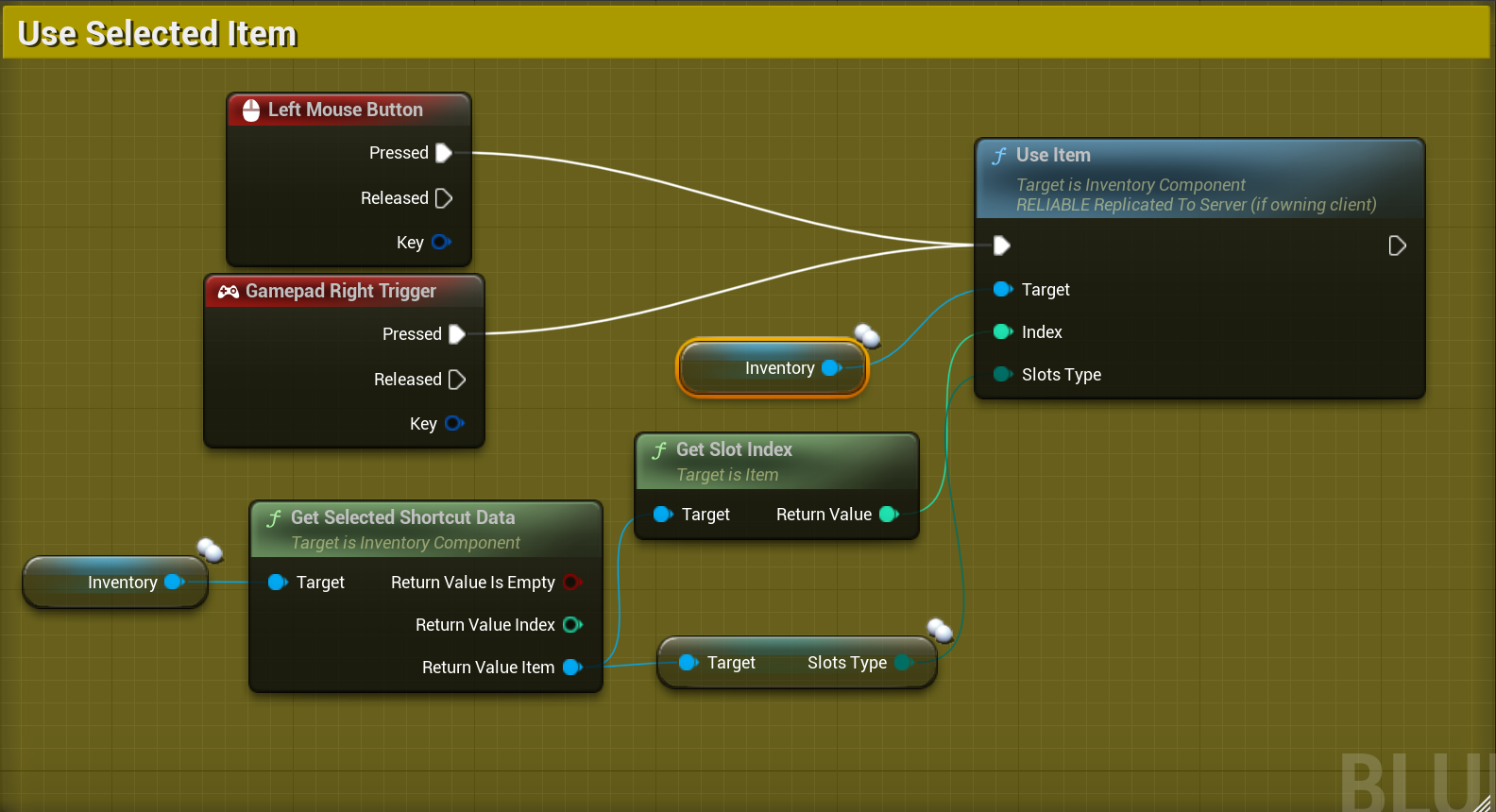
Task: Click the Return Value Item label
Action: pos(488,668)
